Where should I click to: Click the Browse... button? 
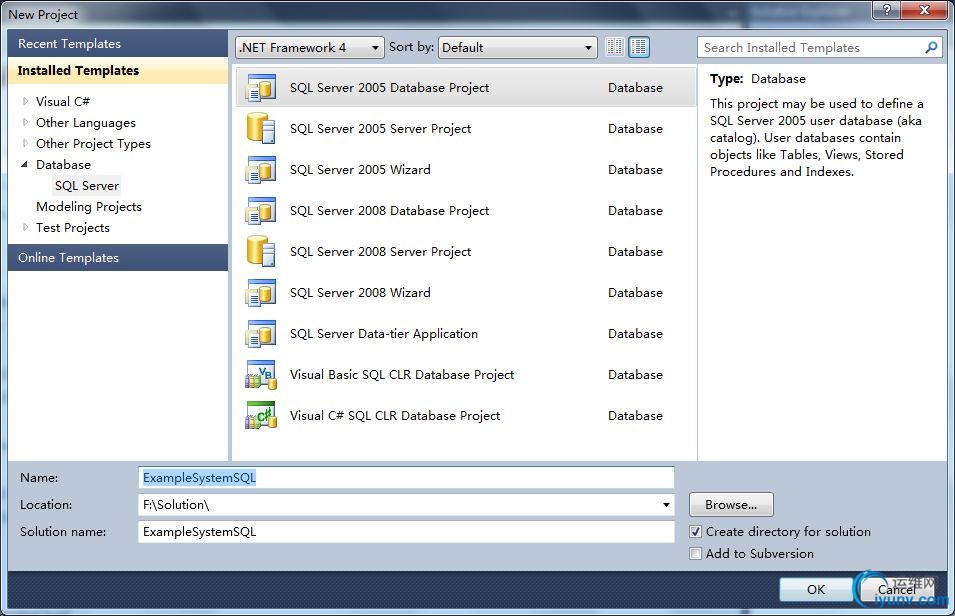point(731,504)
